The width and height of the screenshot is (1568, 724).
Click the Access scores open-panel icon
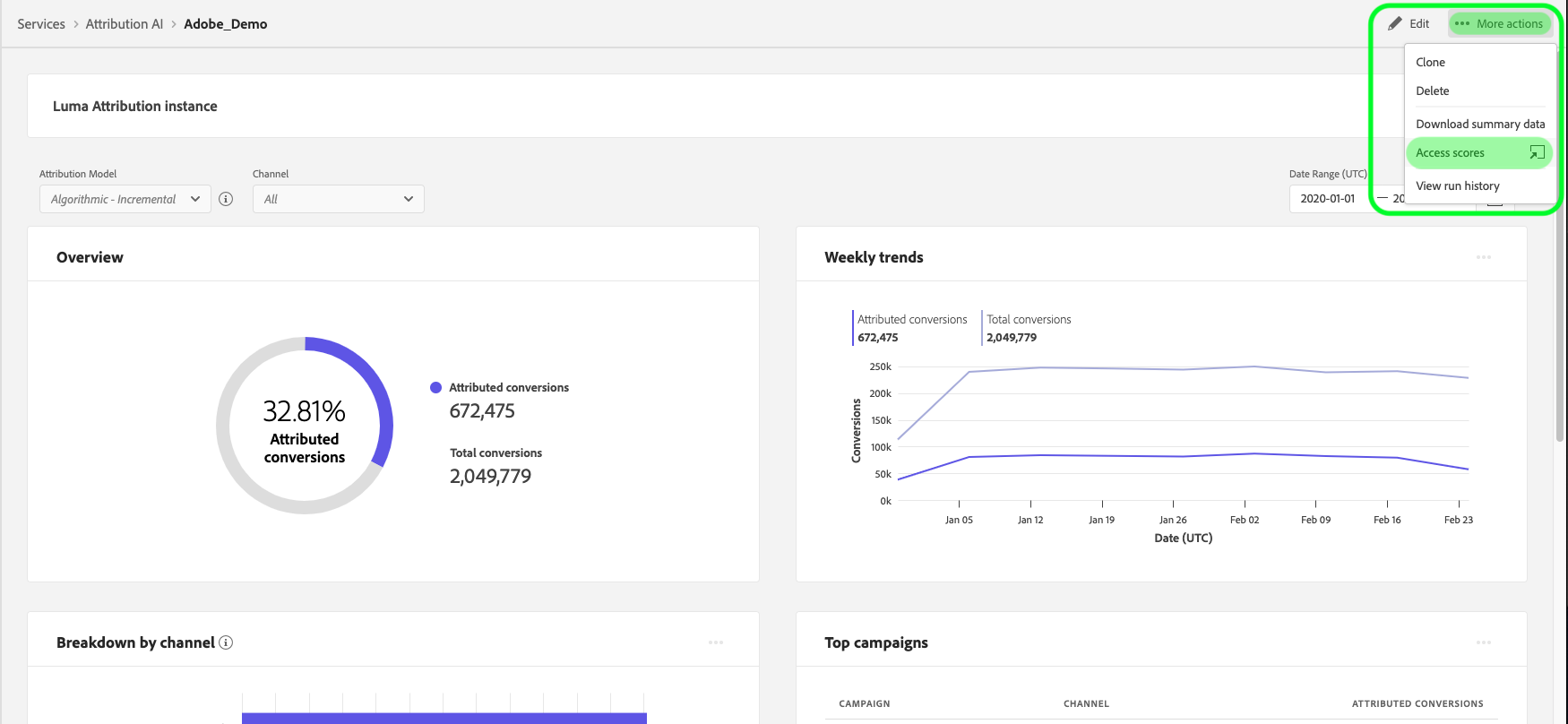coord(1537,153)
